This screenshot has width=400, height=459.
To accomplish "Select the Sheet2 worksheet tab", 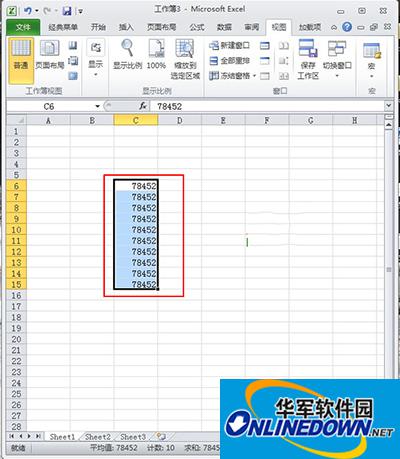I will pyautogui.click(x=98, y=437).
